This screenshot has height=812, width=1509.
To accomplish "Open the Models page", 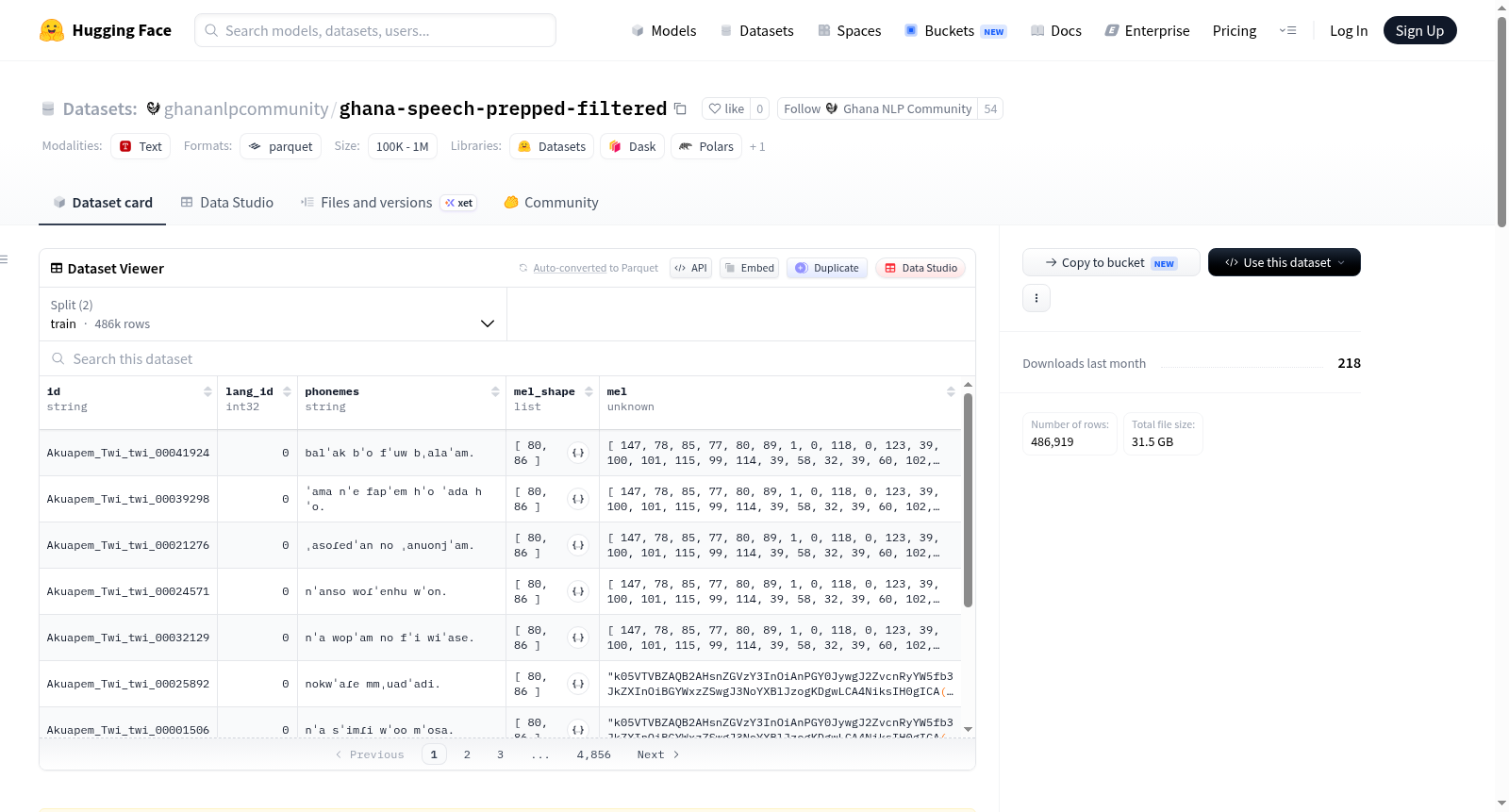I will point(664,30).
